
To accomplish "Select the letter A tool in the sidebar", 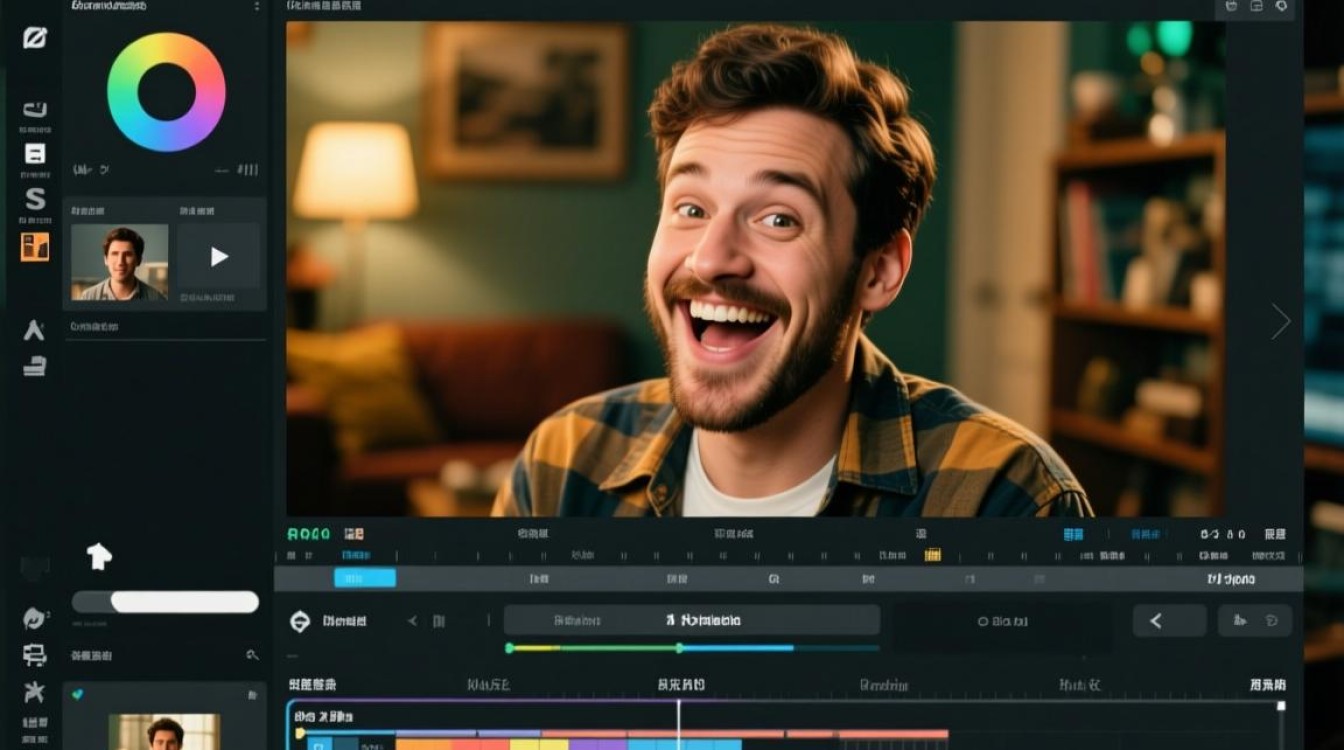I will point(34,331).
